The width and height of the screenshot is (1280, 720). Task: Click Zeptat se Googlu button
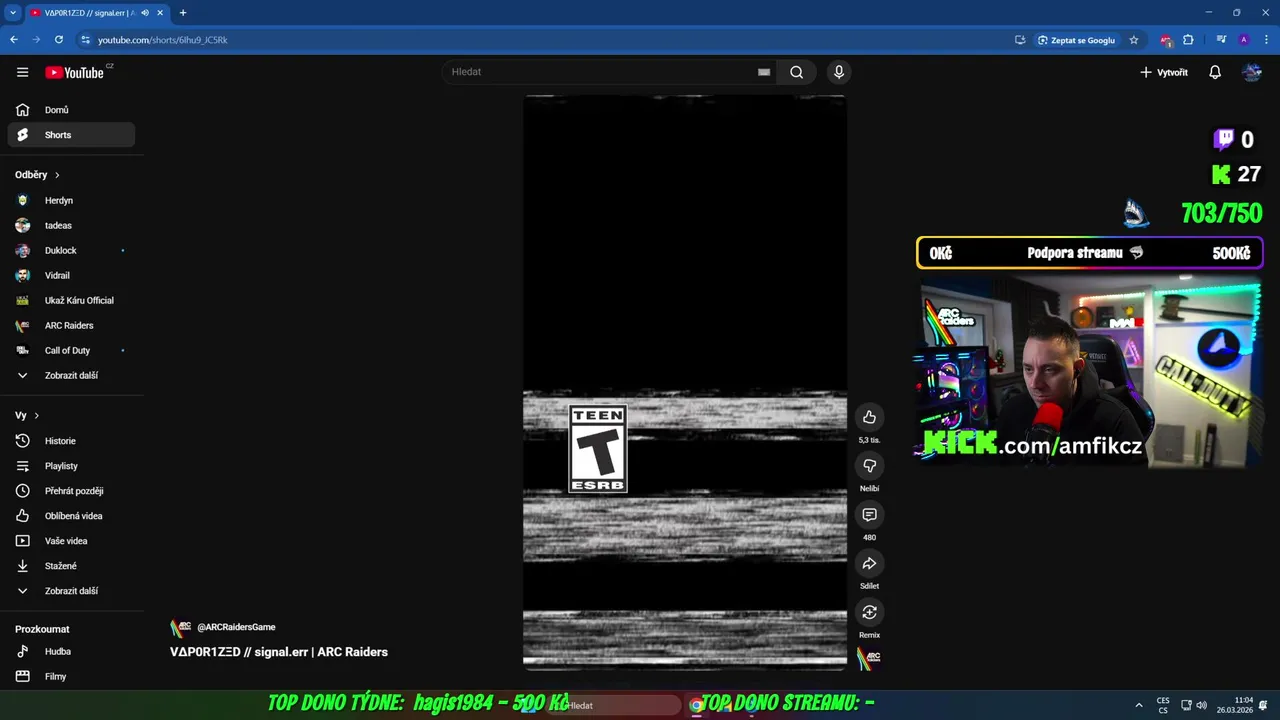point(1077,40)
